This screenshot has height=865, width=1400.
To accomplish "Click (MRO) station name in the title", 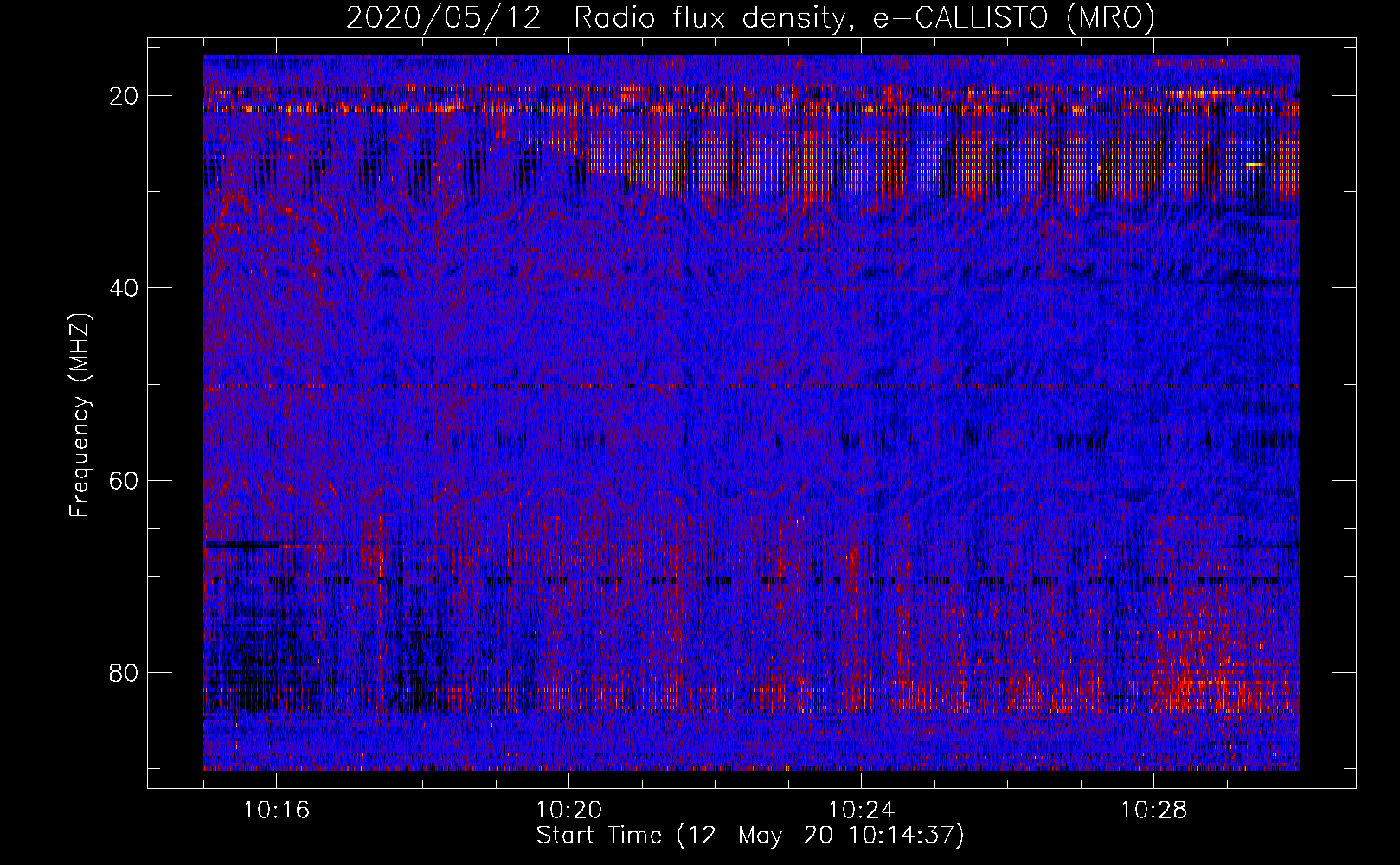I will point(1110,18).
